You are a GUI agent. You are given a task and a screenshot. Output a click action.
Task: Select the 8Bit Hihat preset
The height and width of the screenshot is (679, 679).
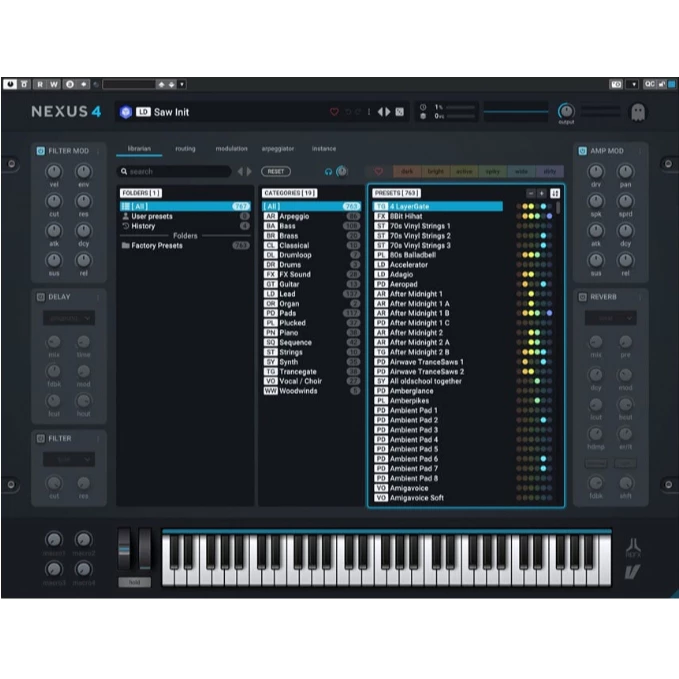(438, 216)
